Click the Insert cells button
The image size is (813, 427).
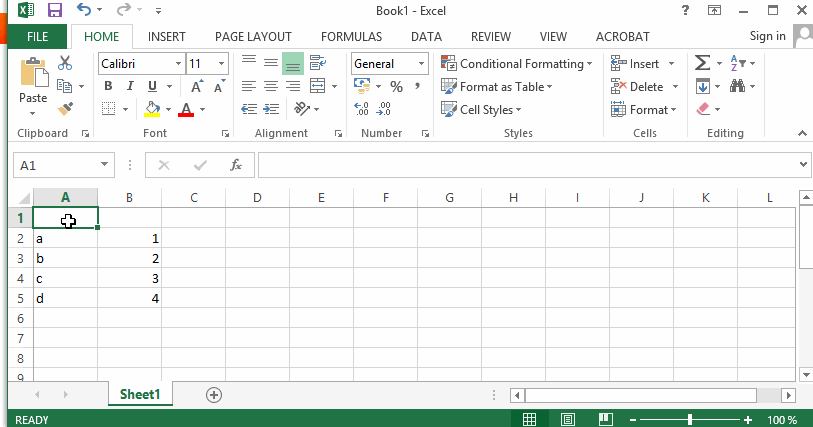pos(635,64)
